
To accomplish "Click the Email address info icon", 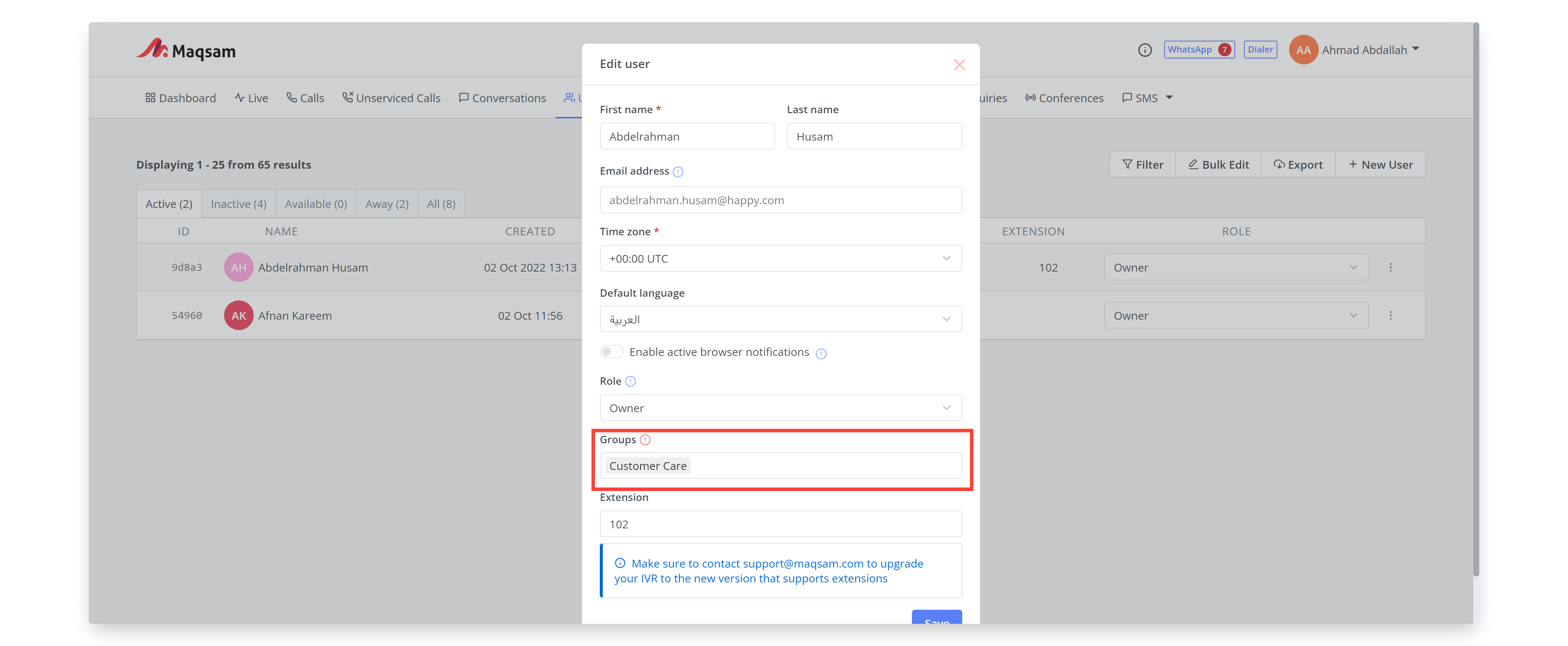I will pyautogui.click(x=678, y=172).
